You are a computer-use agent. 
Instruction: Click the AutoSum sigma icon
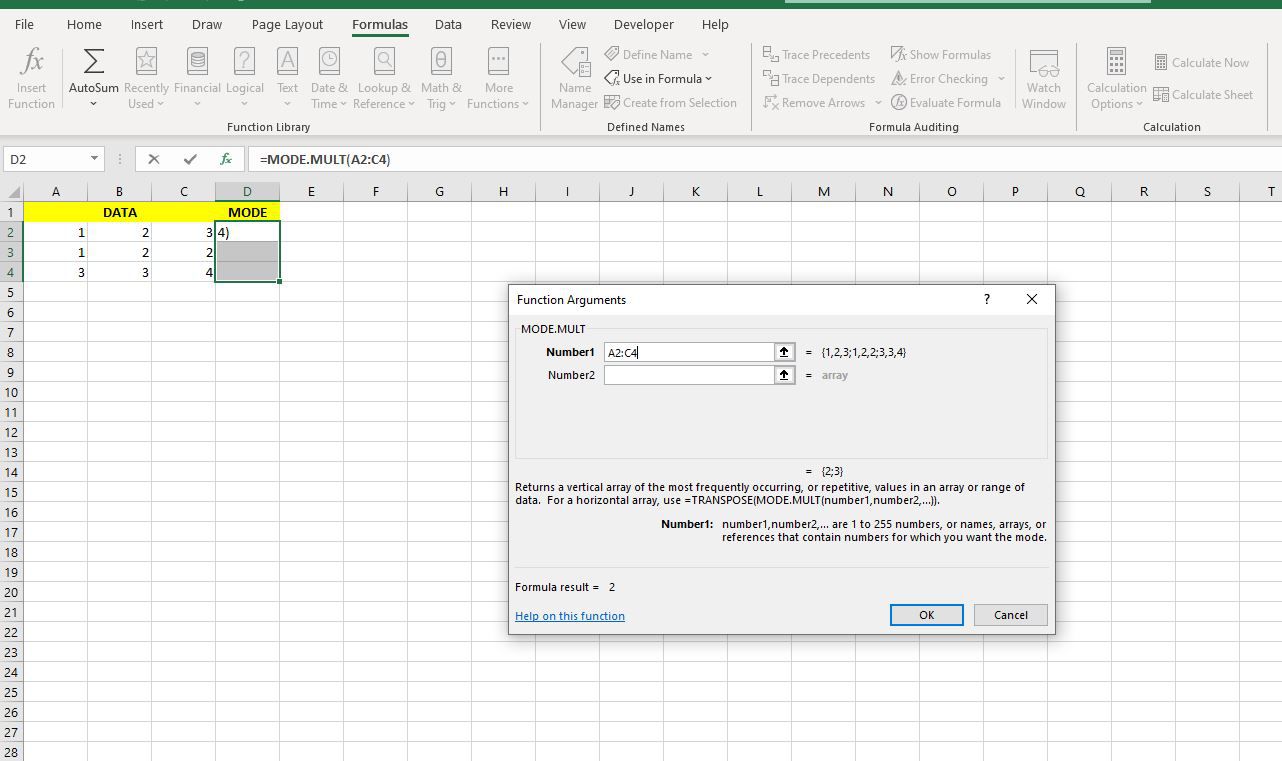click(x=93, y=62)
